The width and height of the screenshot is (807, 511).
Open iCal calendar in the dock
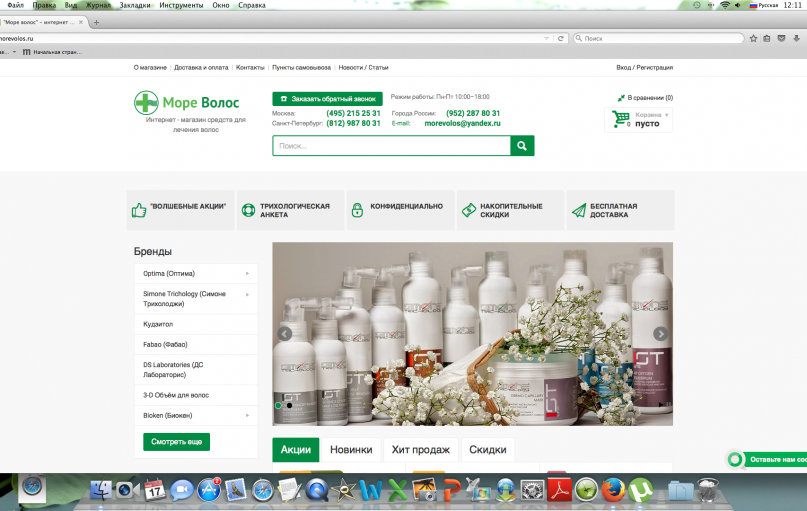(154, 490)
